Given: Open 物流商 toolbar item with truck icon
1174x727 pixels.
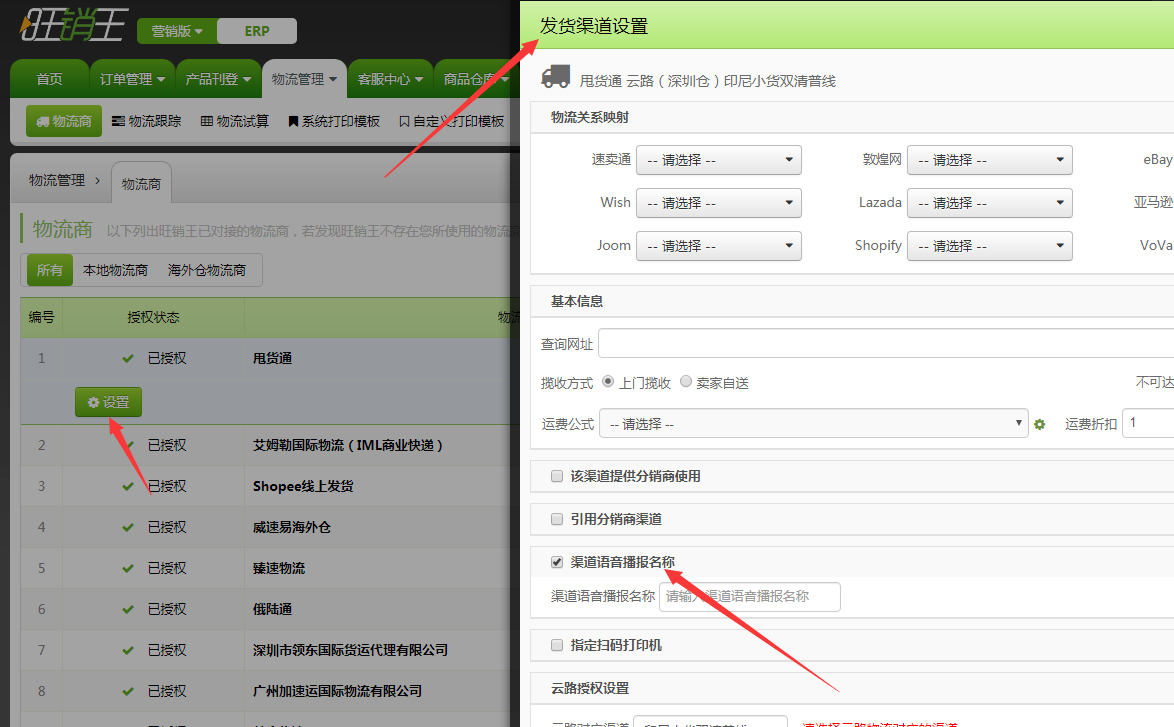Looking at the screenshot, I should [x=64, y=121].
